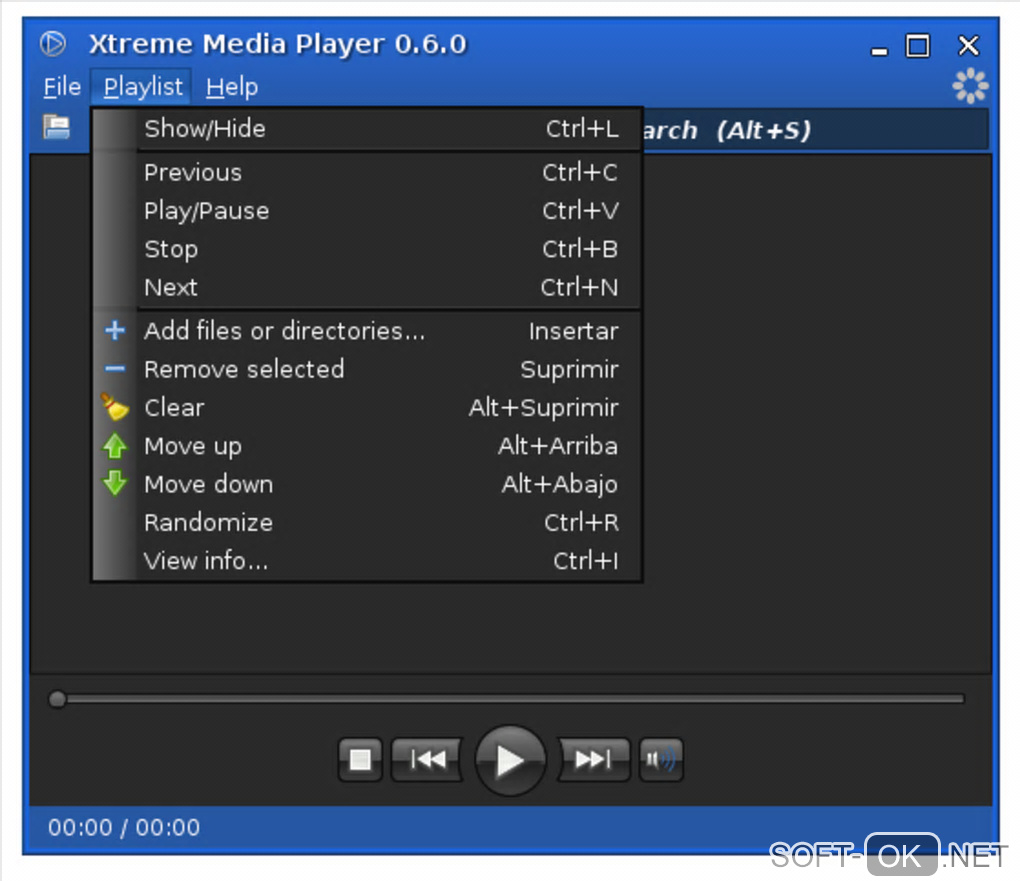Click the Stop playback button
The height and width of the screenshot is (881, 1020).
[360, 759]
